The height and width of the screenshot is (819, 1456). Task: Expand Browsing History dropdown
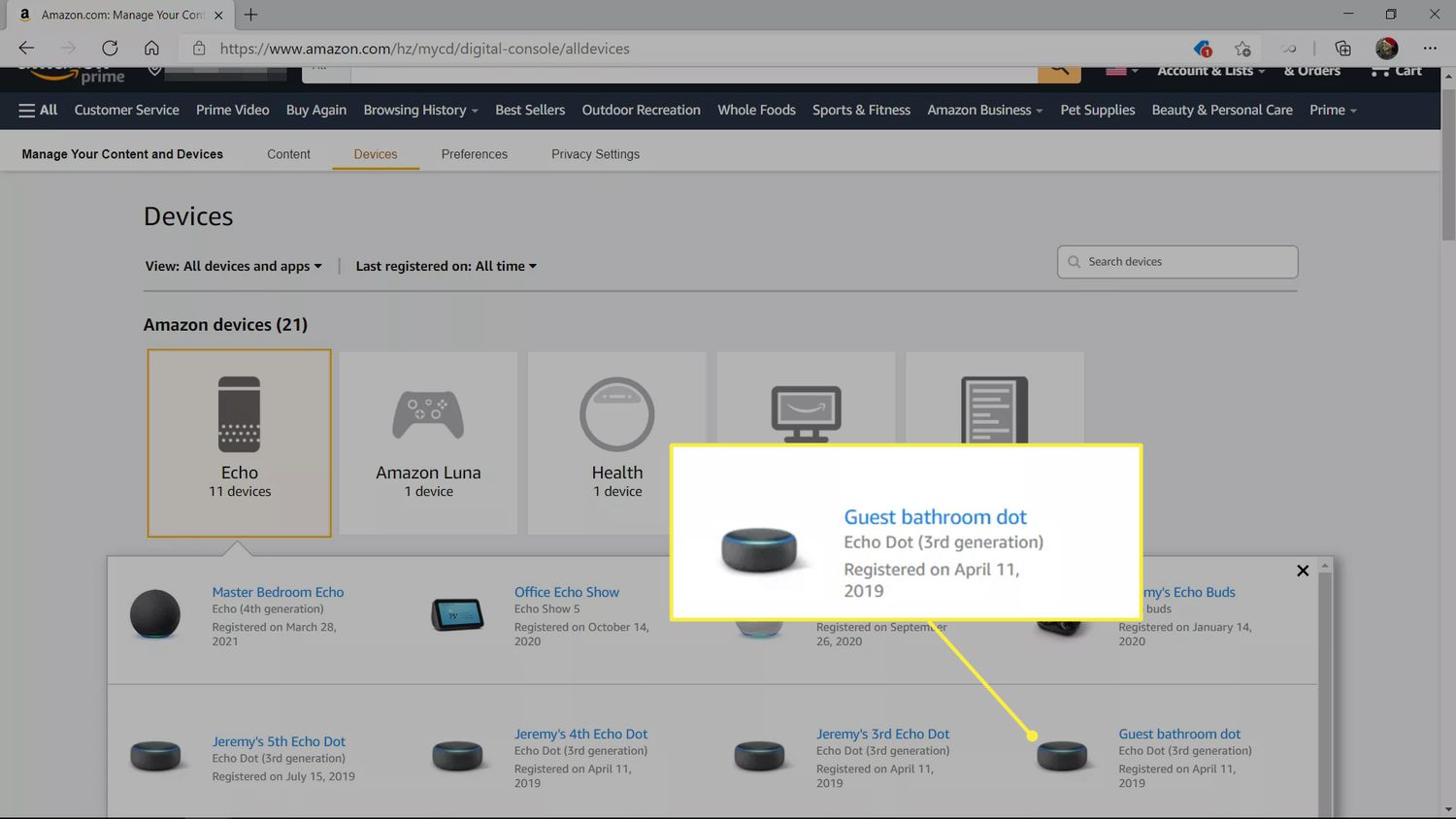(420, 111)
